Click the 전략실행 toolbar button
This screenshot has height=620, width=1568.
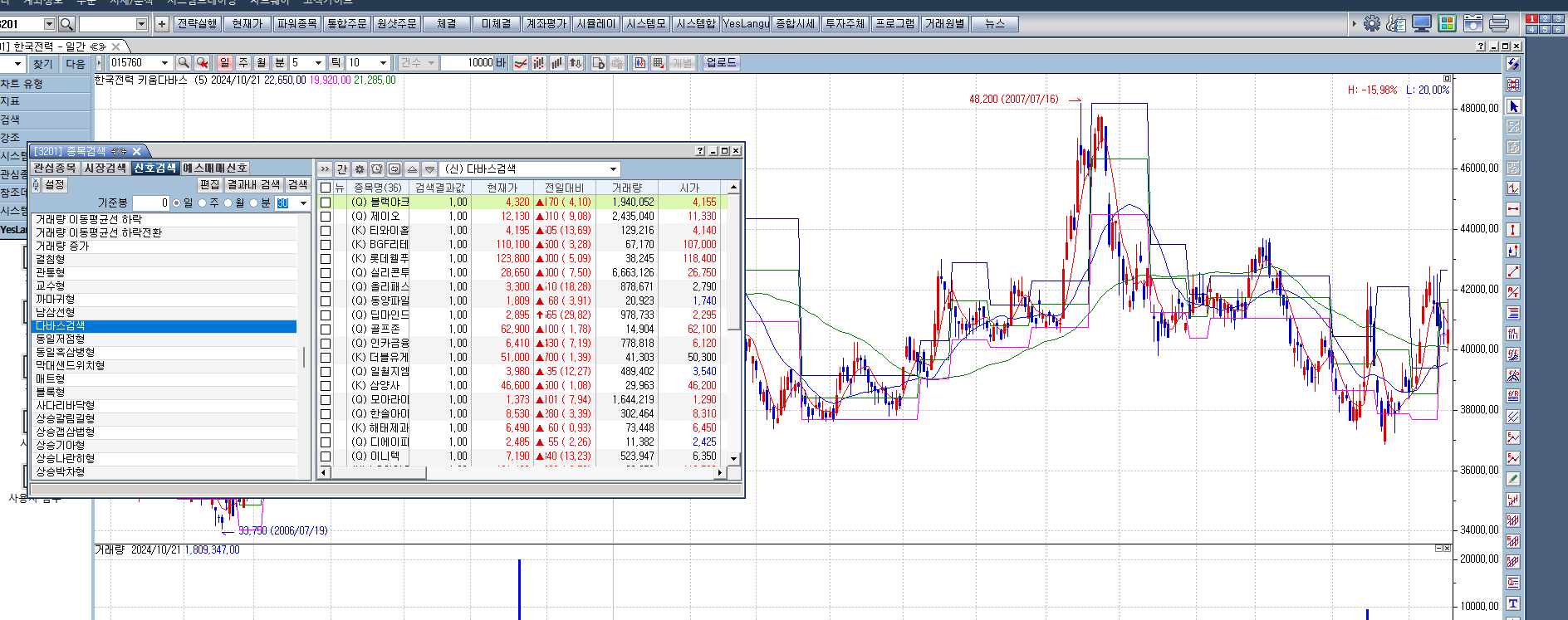click(x=197, y=23)
